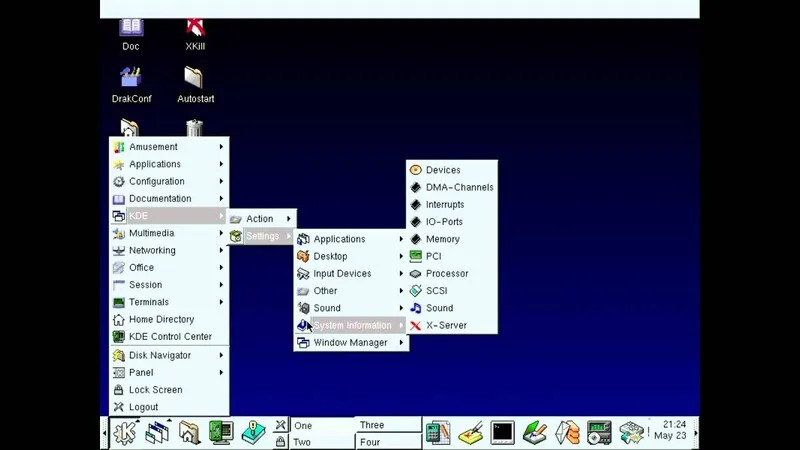Select Processor information entry

coord(452,274)
